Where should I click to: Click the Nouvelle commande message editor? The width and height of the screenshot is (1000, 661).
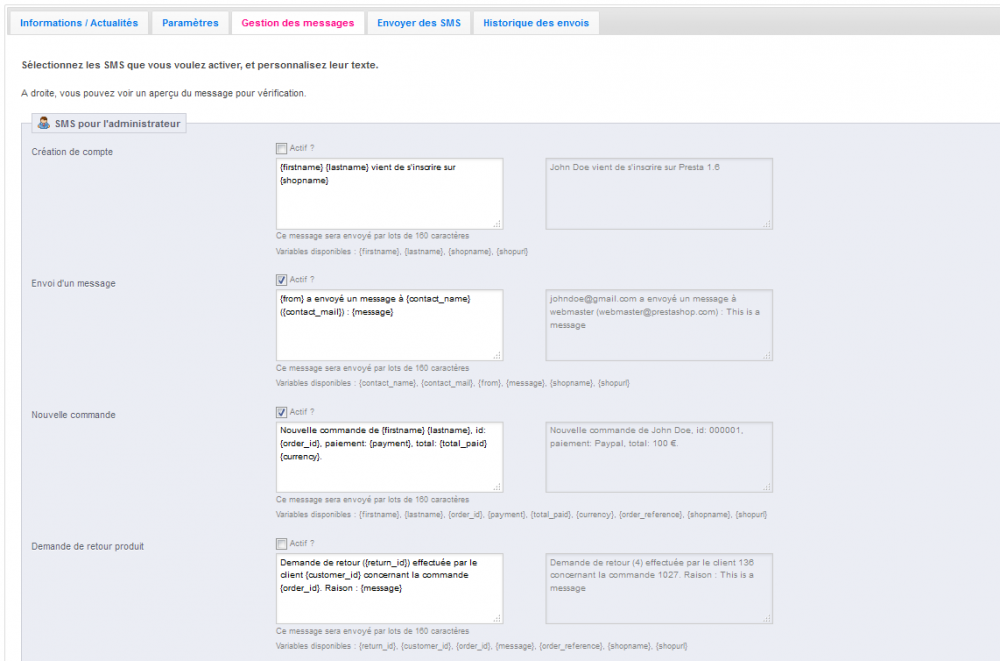click(390, 456)
